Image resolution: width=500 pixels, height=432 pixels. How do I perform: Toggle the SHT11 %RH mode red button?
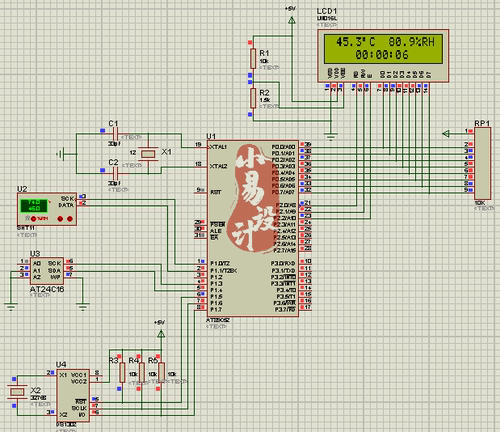click(x=33, y=219)
